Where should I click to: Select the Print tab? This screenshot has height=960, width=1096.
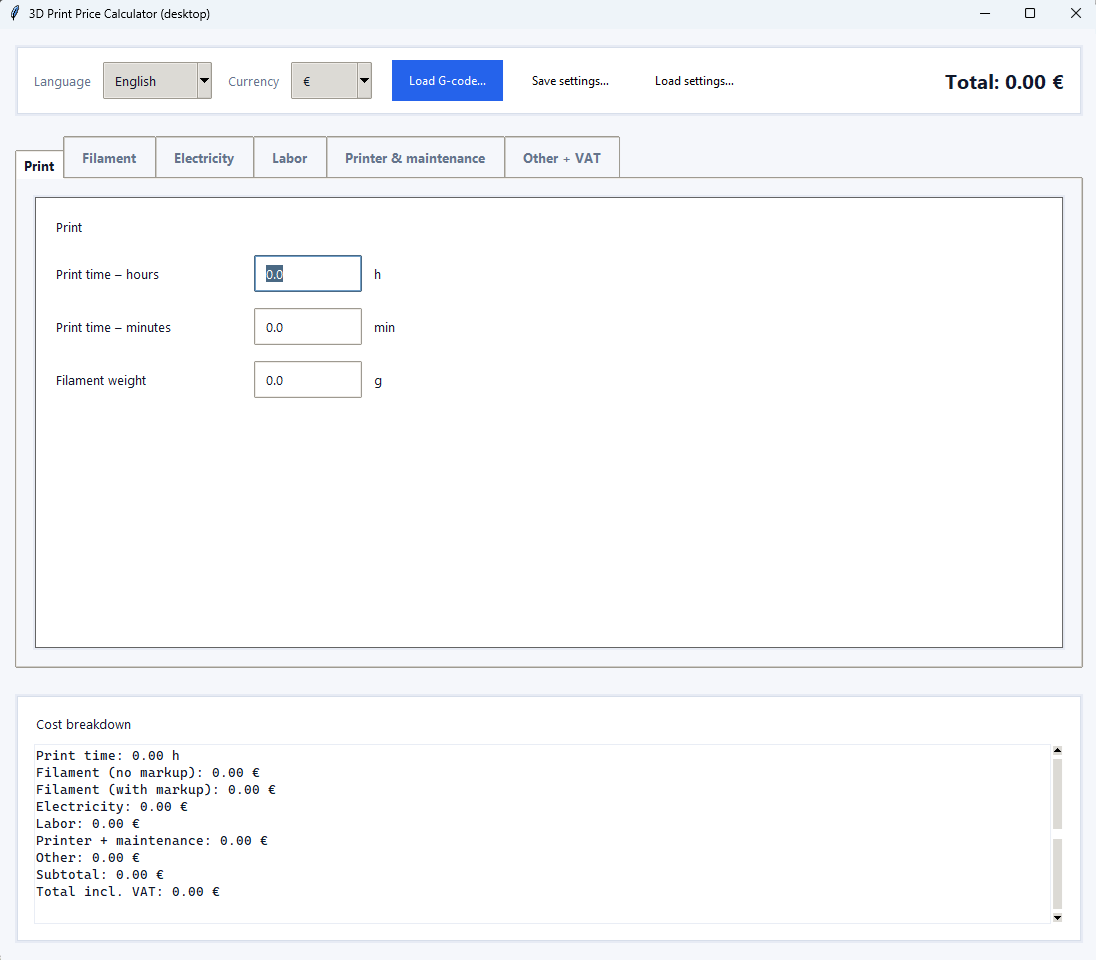(x=39, y=166)
